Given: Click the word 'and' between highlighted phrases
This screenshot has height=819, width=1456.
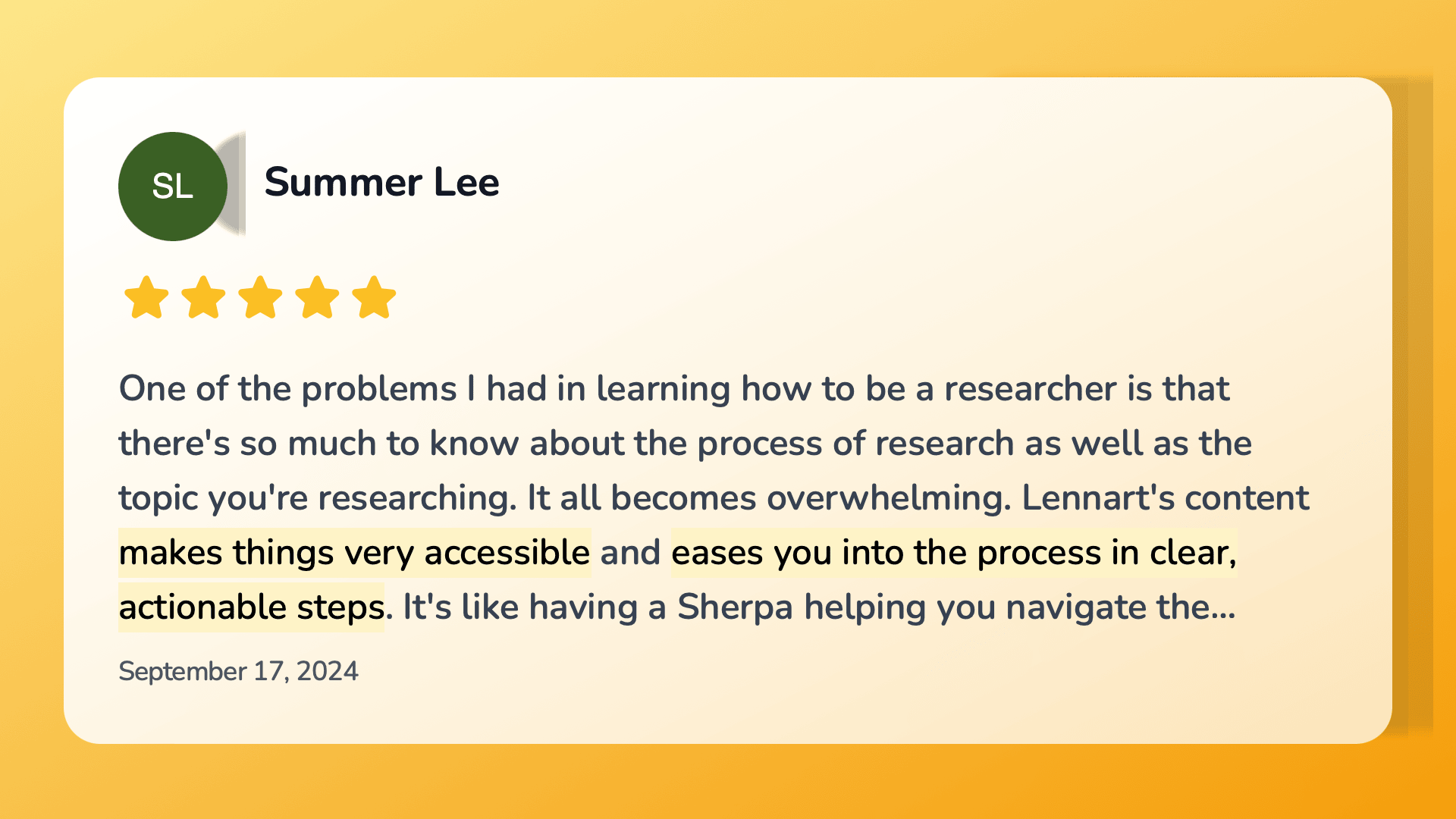Looking at the screenshot, I should tap(630, 553).
